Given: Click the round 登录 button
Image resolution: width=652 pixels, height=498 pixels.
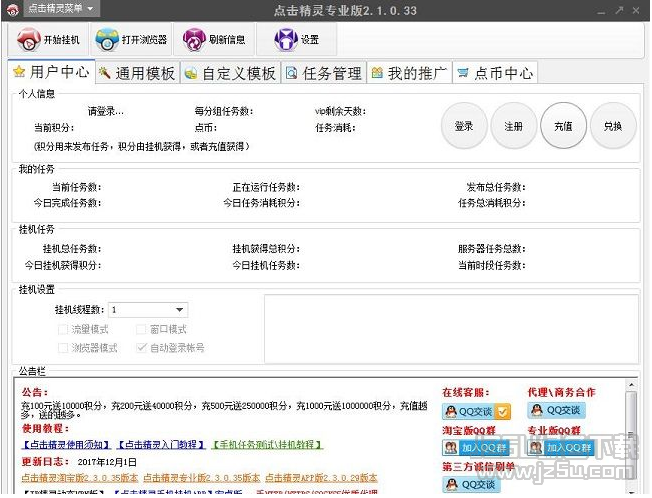Looking at the screenshot, I should (x=464, y=126).
